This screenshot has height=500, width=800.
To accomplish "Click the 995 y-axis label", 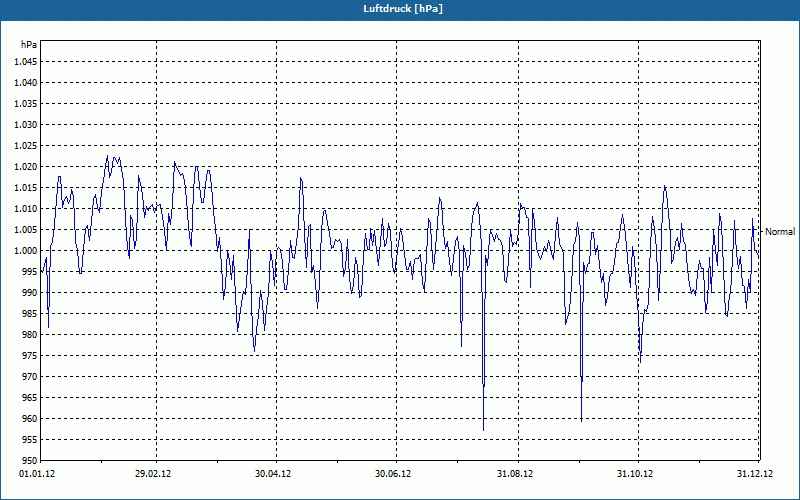I will pyautogui.click(x=30, y=271).
